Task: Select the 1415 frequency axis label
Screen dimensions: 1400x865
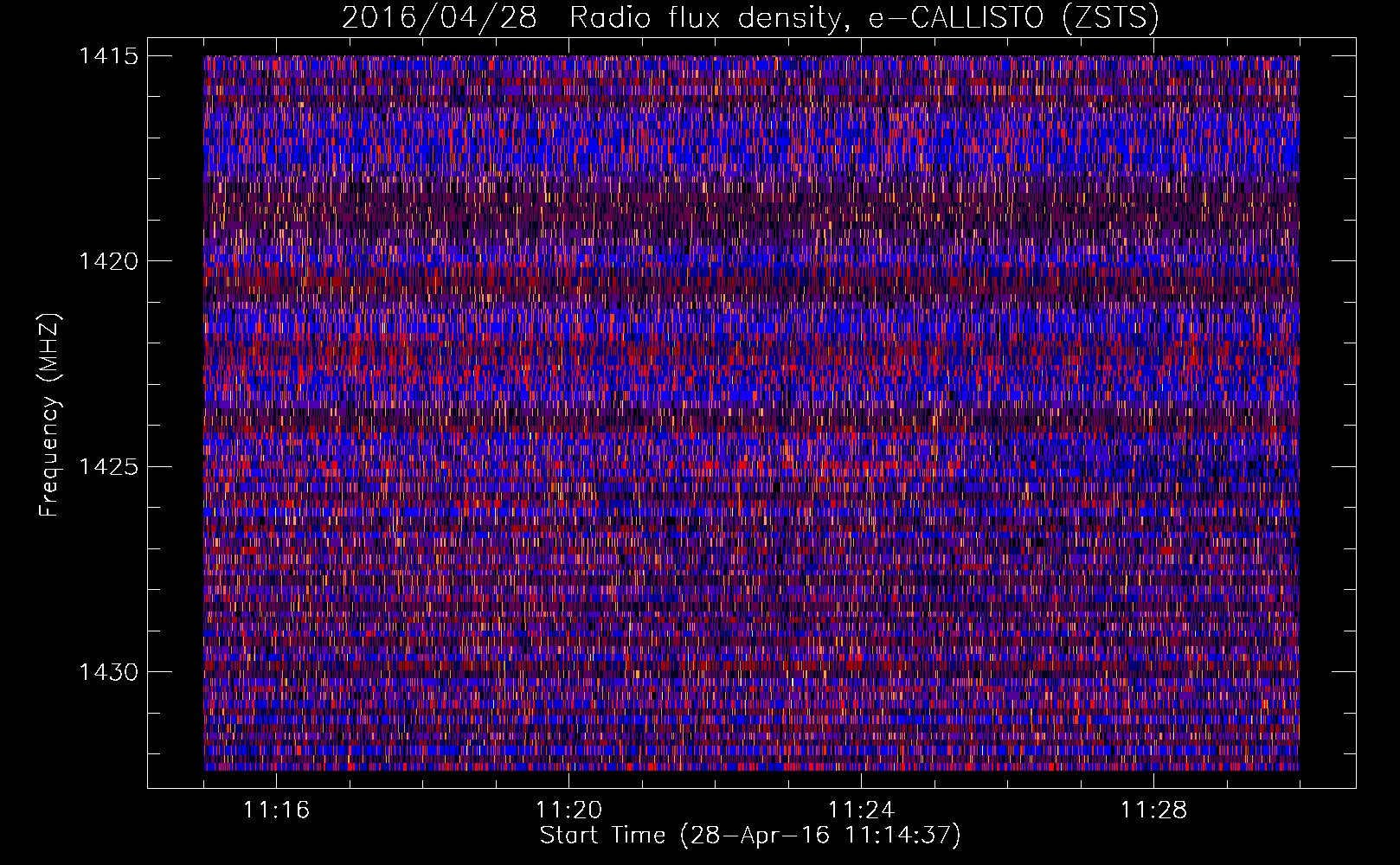Action: [x=108, y=56]
